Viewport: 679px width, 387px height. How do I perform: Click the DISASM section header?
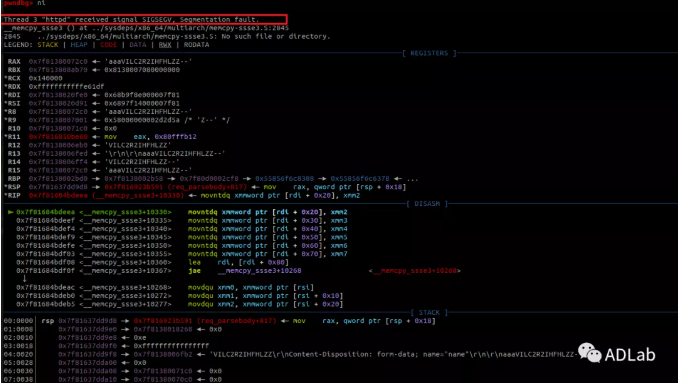(x=427, y=203)
